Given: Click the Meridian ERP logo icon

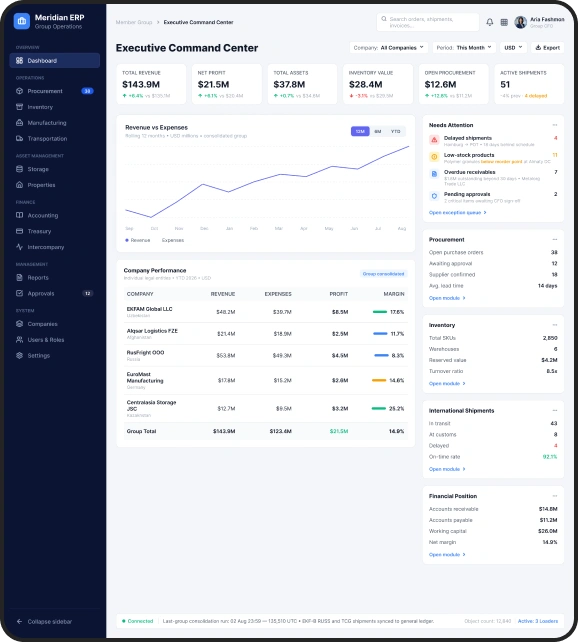Looking at the screenshot, I should (22, 21).
